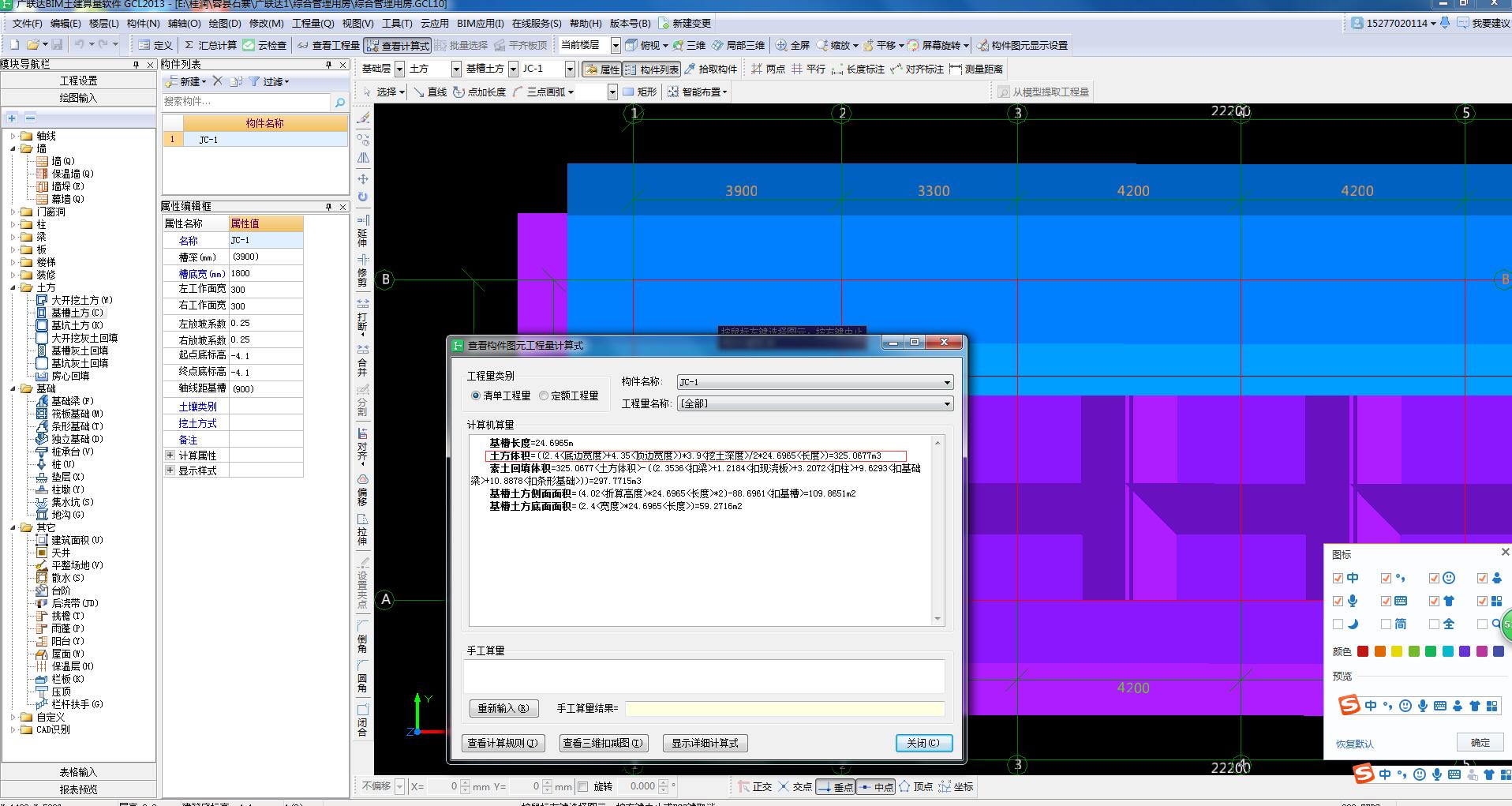This screenshot has width=1512, height=806.
Task: Click the 全屏 fullscreen tool
Action: (793, 45)
